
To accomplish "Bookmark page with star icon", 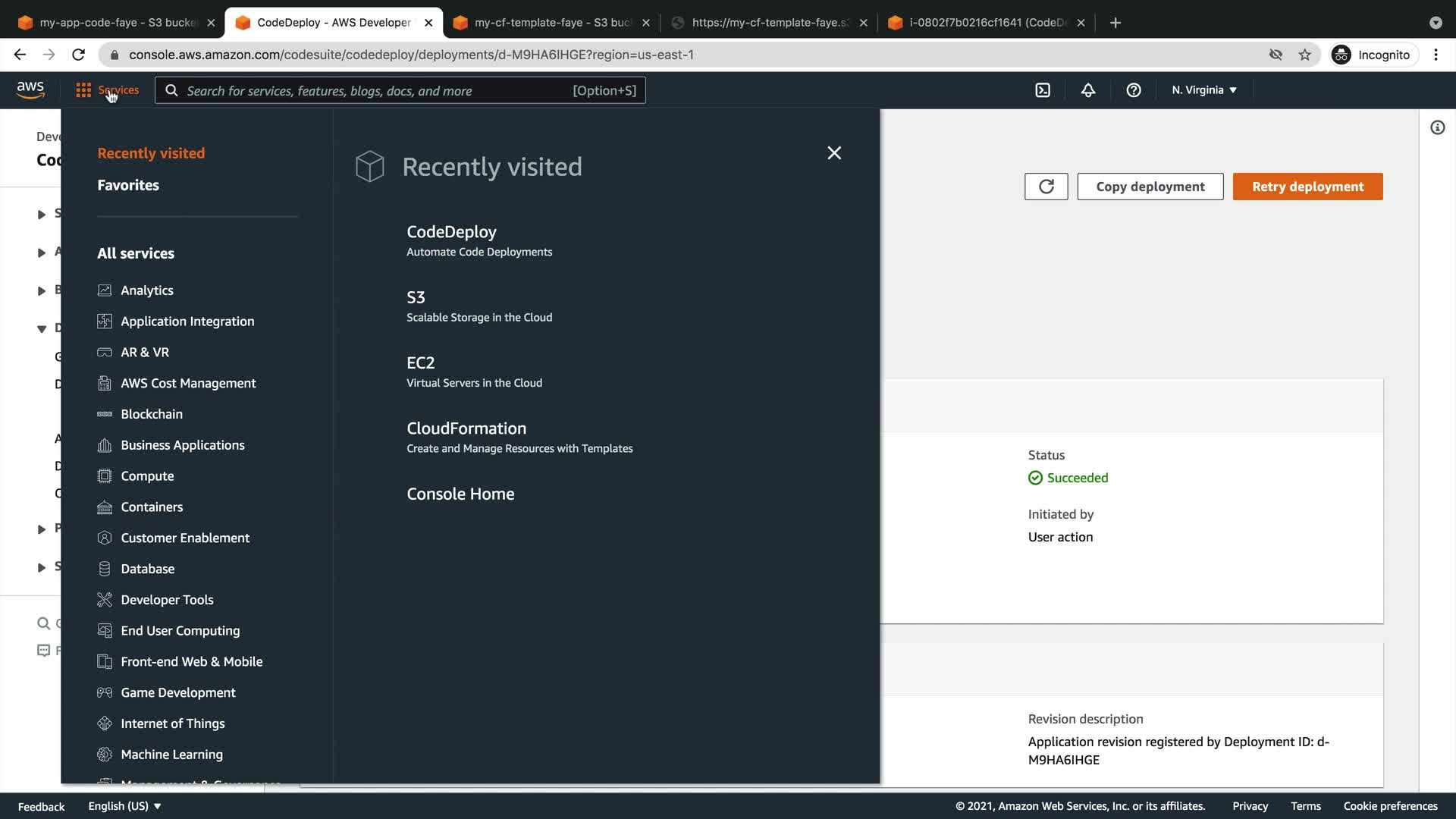I will (1304, 55).
